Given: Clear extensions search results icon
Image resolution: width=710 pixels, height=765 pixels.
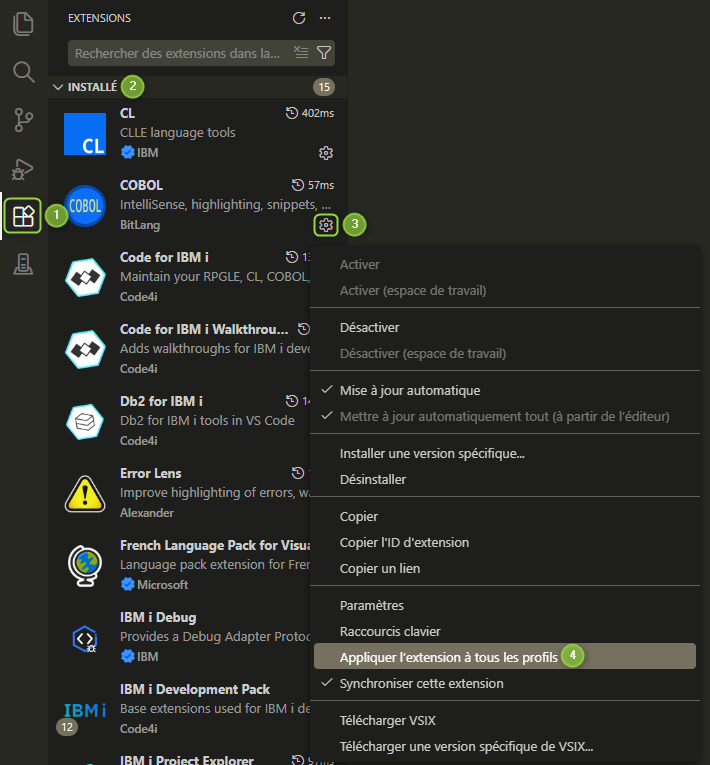Looking at the screenshot, I should pos(301,53).
